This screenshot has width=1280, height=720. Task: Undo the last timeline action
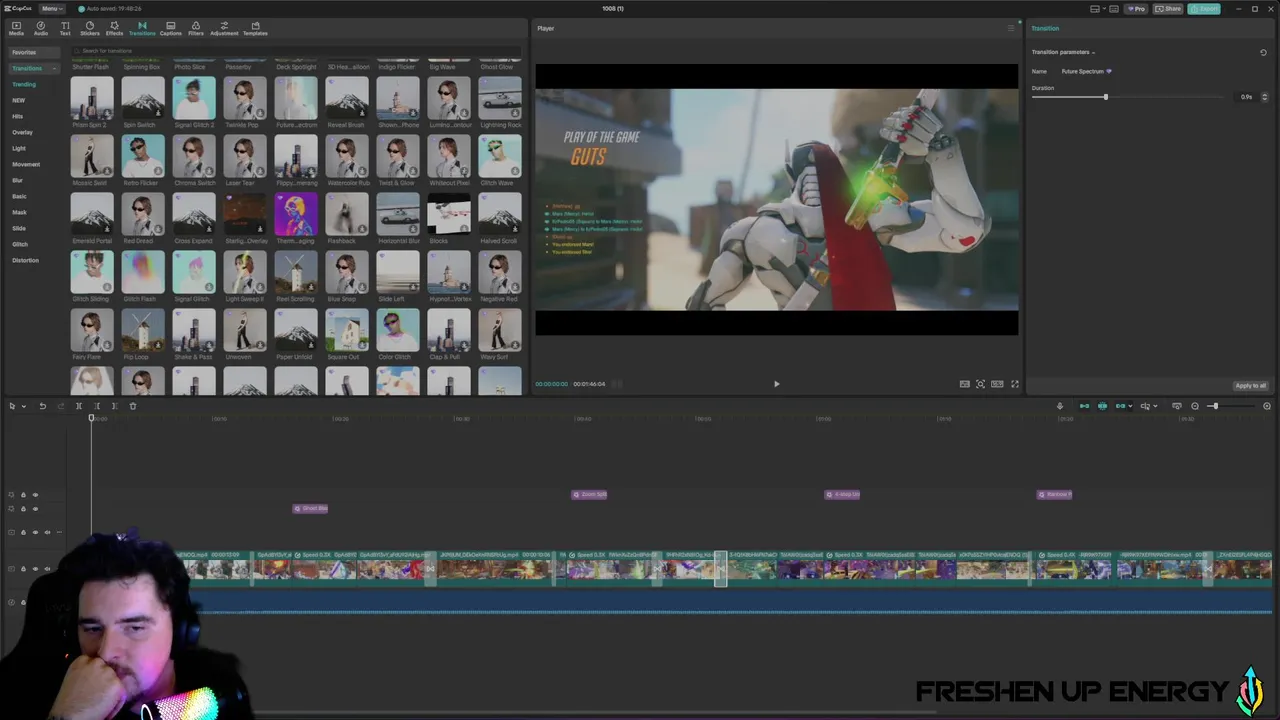(42, 406)
